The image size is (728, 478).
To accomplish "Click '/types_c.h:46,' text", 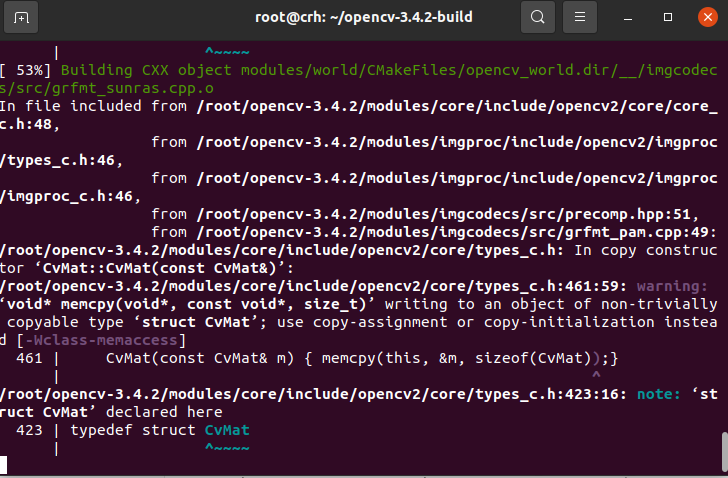I will pyautogui.click(x=61, y=160).
